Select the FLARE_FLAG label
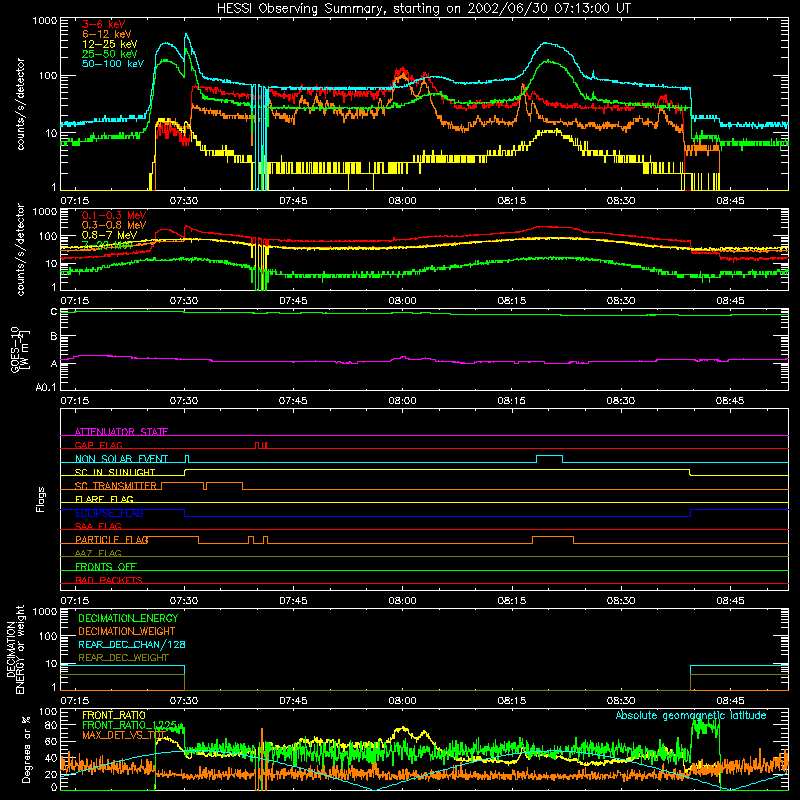Image resolution: width=800 pixels, height=800 pixels. click(104, 499)
